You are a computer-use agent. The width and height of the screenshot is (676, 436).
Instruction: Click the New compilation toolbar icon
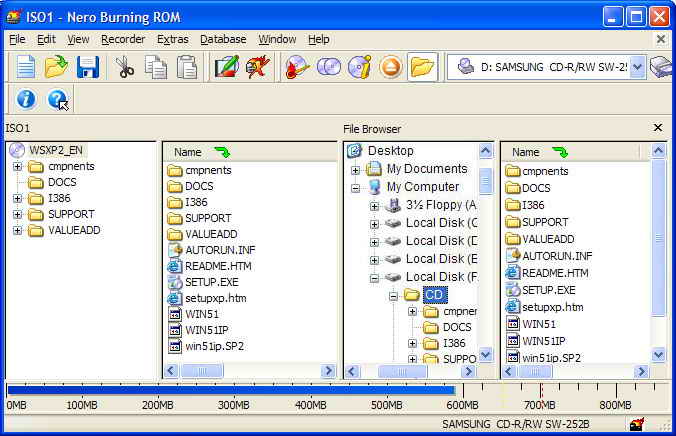tap(25, 67)
